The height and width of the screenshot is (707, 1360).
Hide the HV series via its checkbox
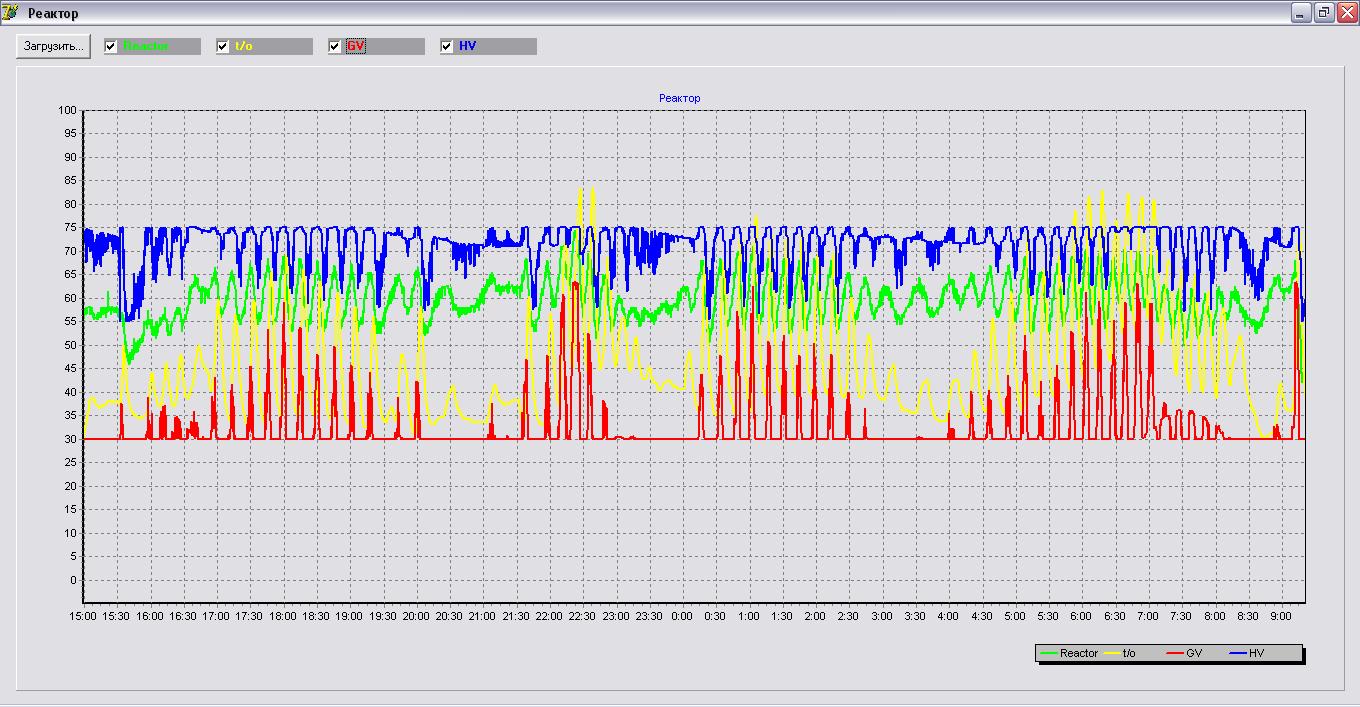tap(447, 47)
